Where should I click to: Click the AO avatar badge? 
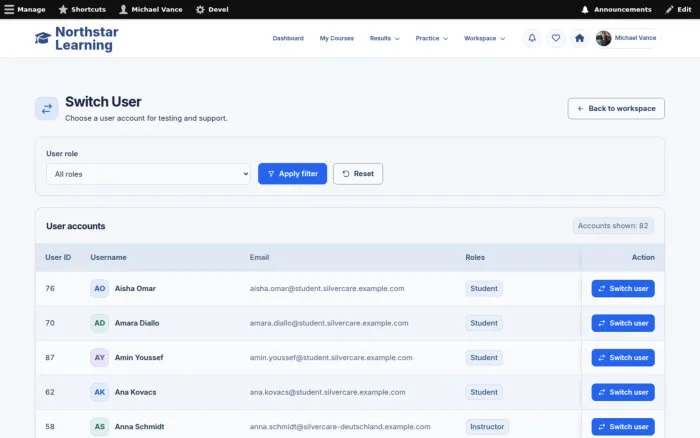[x=100, y=288]
